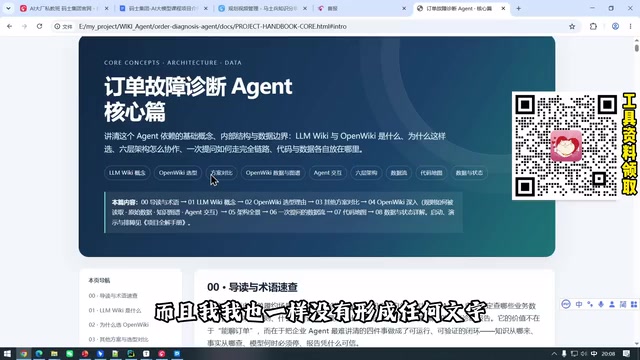Click the QR code image
The width and height of the screenshot is (640, 360).
(x=566, y=146)
